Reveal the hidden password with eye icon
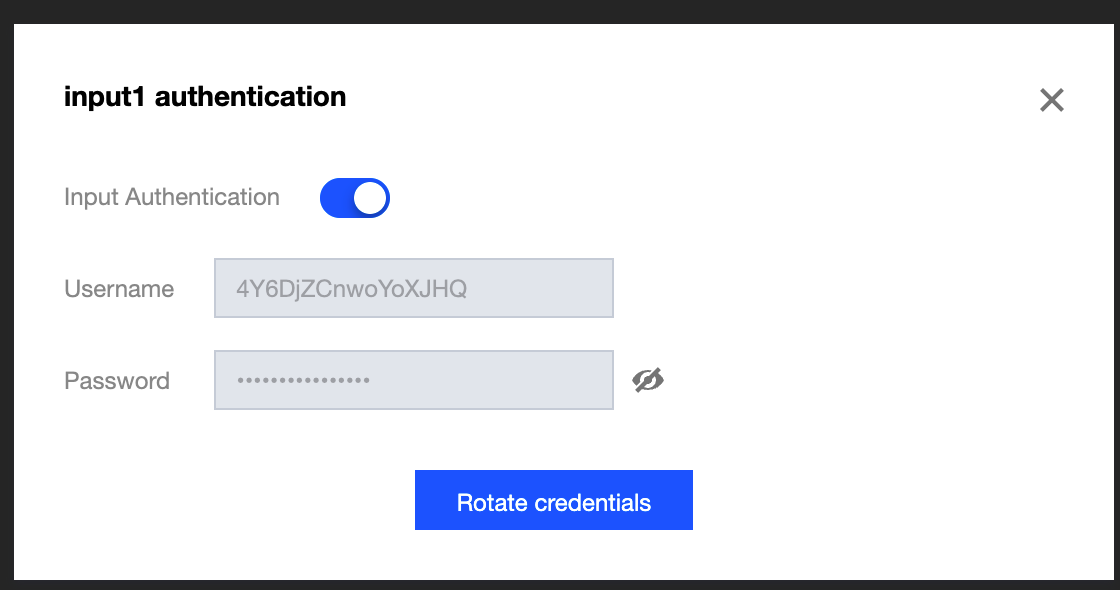This screenshot has width=1120, height=590. [x=648, y=380]
